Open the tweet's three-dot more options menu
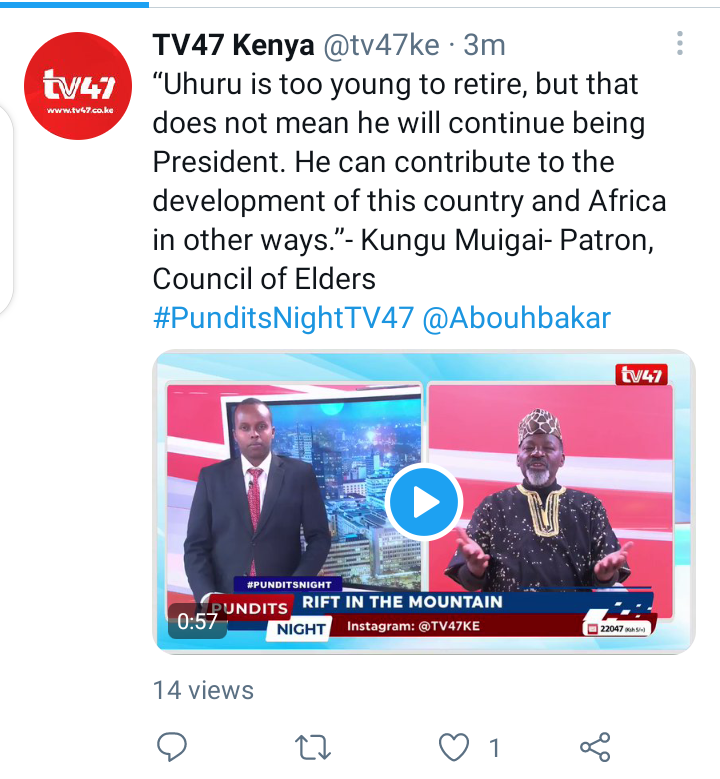Screen dimensions: 720x779 680,43
